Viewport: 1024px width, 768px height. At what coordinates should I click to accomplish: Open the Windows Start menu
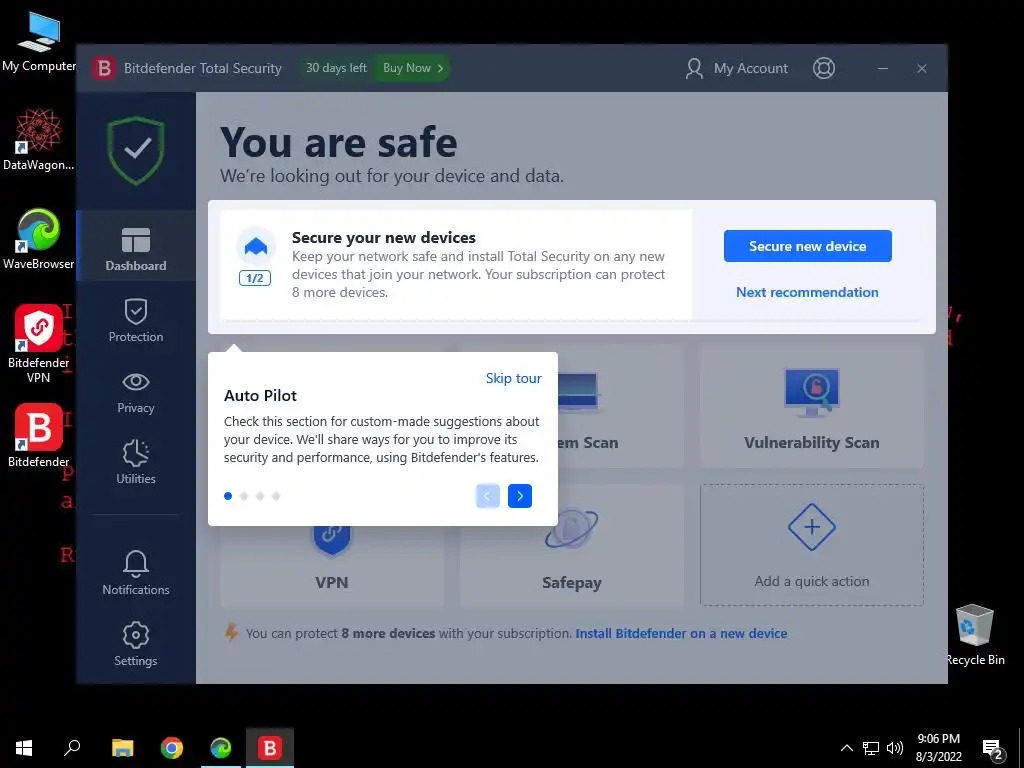pyautogui.click(x=24, y=748)
